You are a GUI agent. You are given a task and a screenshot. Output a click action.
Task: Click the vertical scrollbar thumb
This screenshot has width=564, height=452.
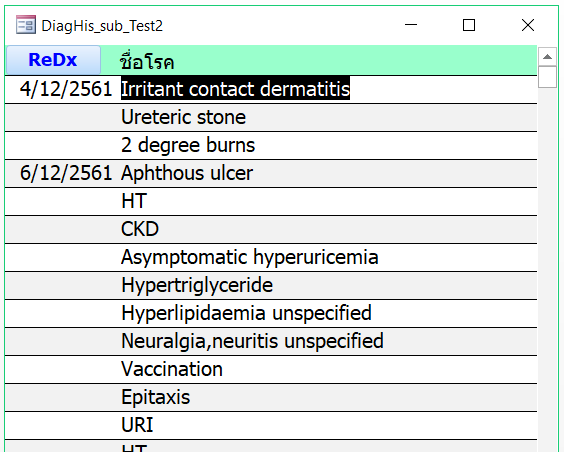point(547,77)
